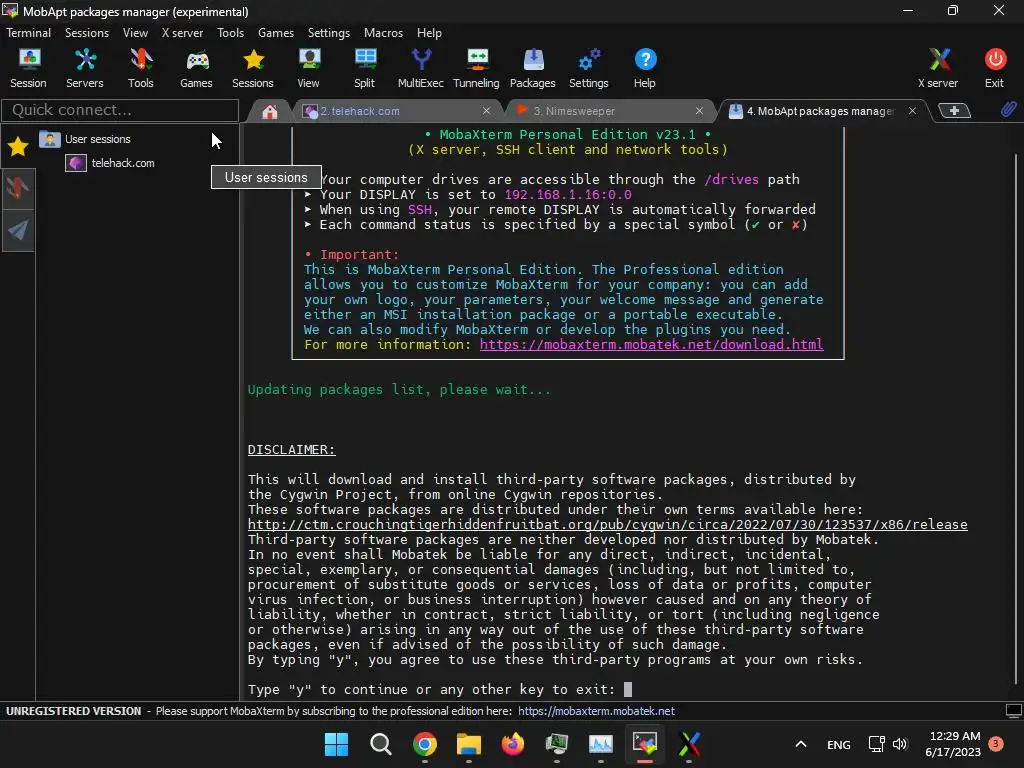Screen dimensions: 1024x768
Task: Close the MobApt packages manager tab
Action: tap(912, 111)
